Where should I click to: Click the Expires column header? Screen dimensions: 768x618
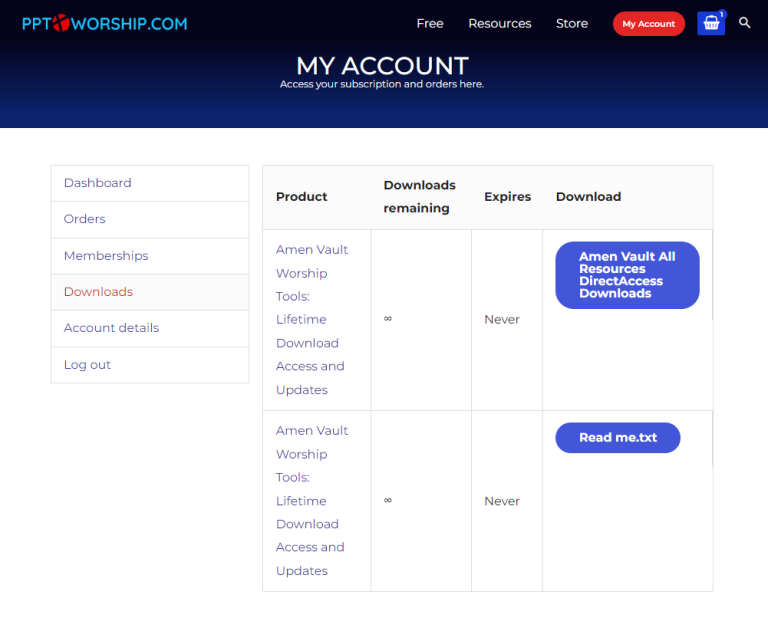507,197
